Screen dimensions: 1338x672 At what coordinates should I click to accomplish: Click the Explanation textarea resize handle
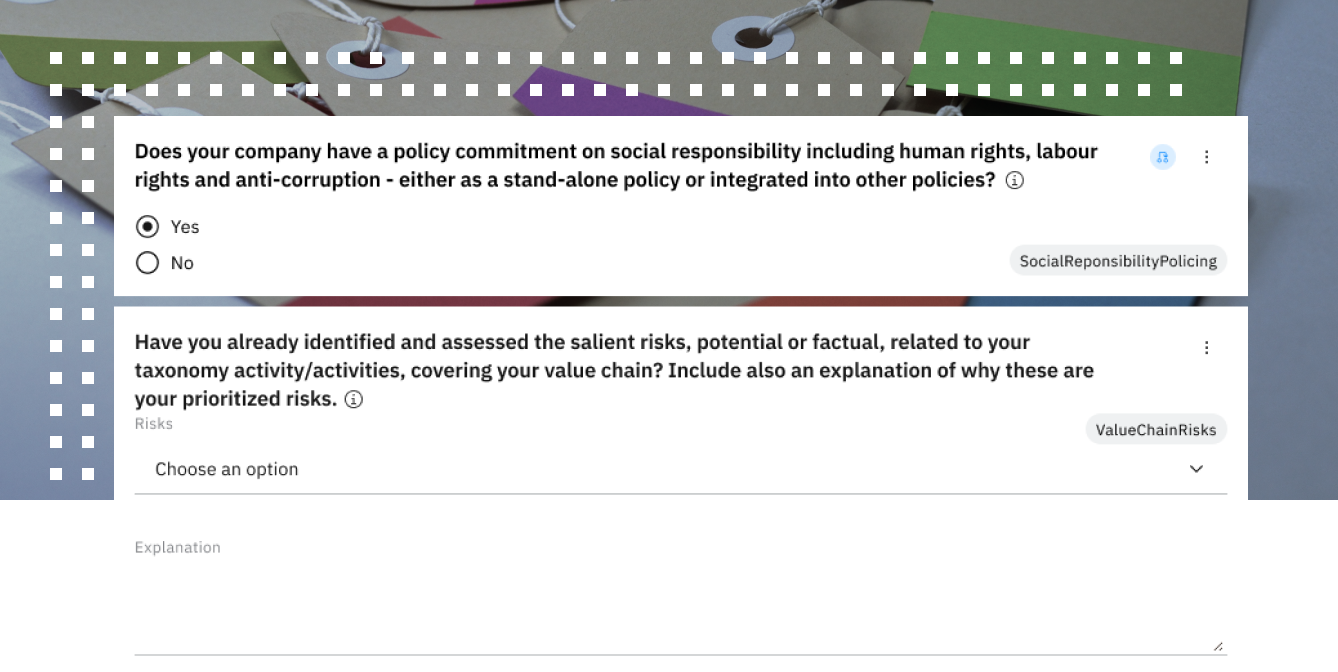tap(1217, 646)
